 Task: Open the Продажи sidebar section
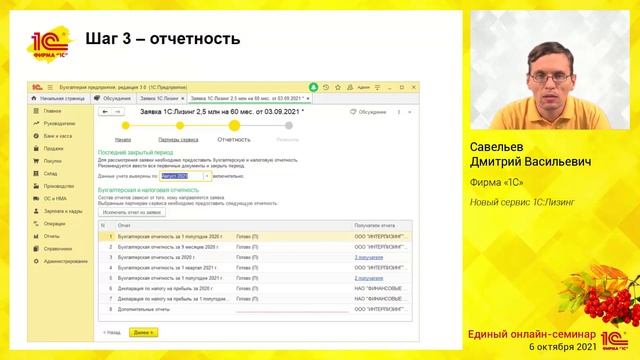[53, 149]
